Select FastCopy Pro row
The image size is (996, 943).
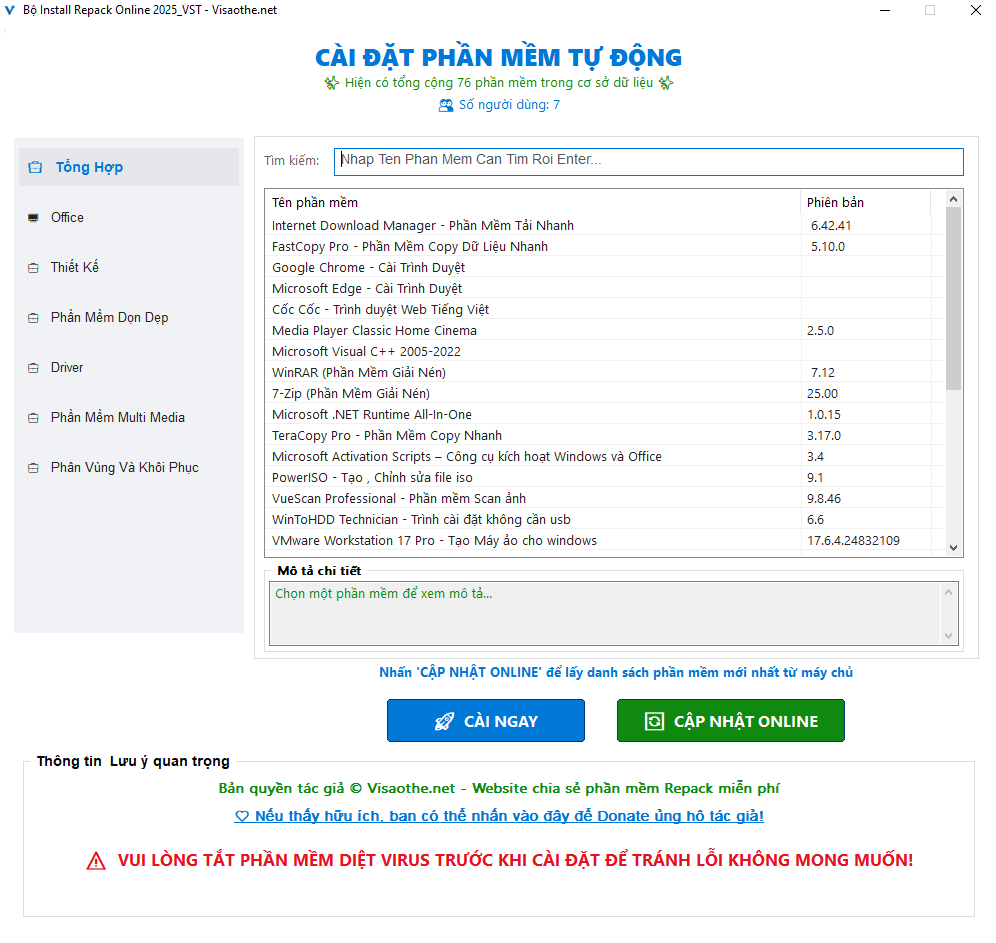[x=605, y=246]
